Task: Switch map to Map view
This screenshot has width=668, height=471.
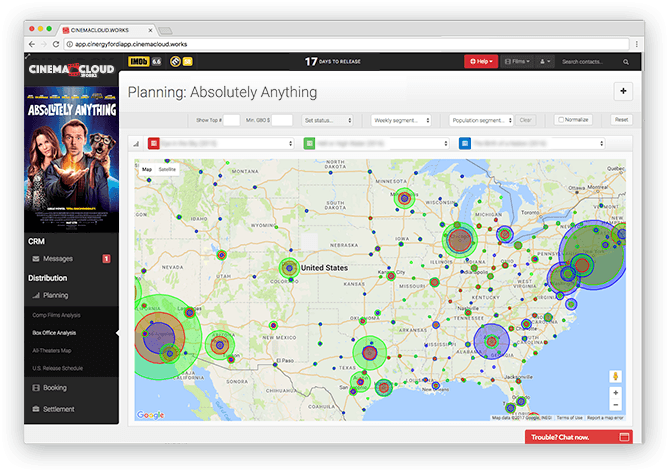Action: coord(147,170)
